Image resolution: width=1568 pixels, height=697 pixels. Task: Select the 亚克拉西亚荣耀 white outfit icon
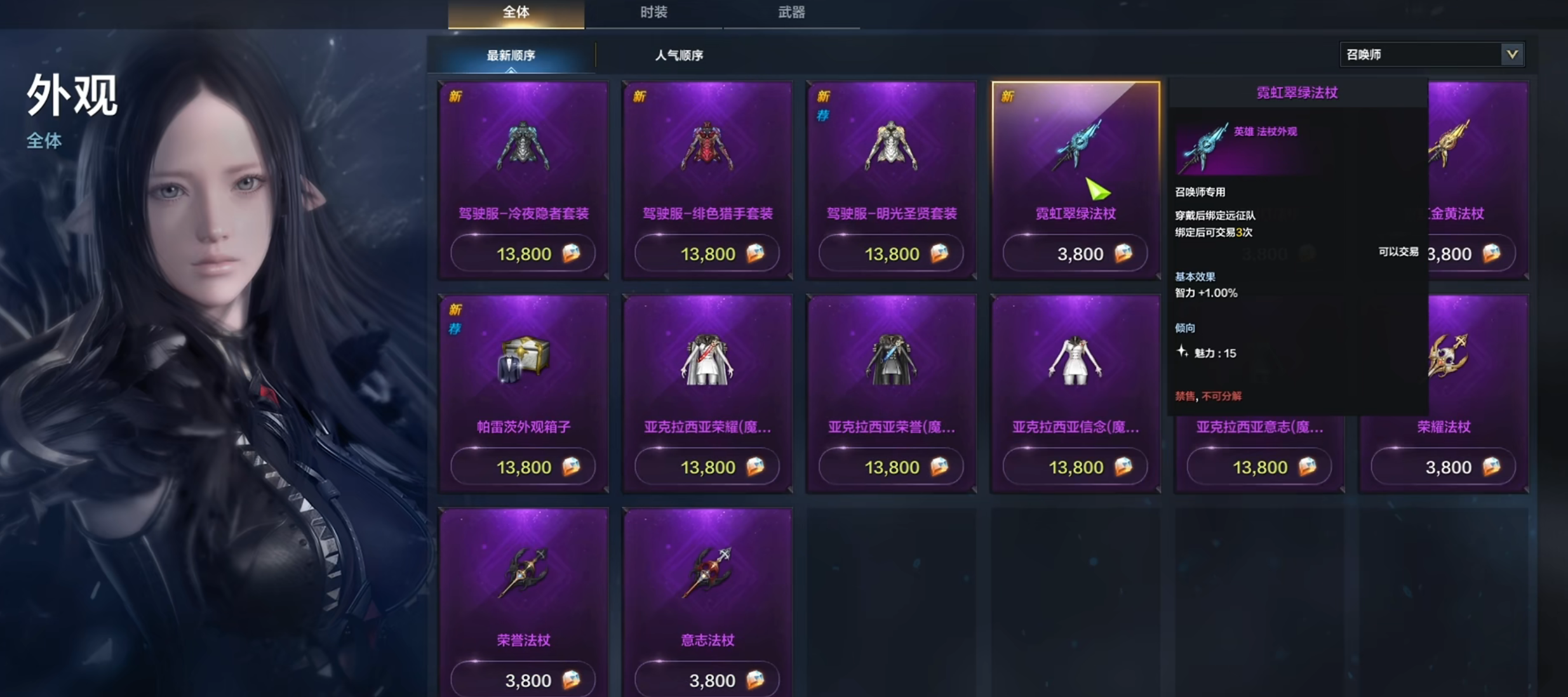coord(707,359)
